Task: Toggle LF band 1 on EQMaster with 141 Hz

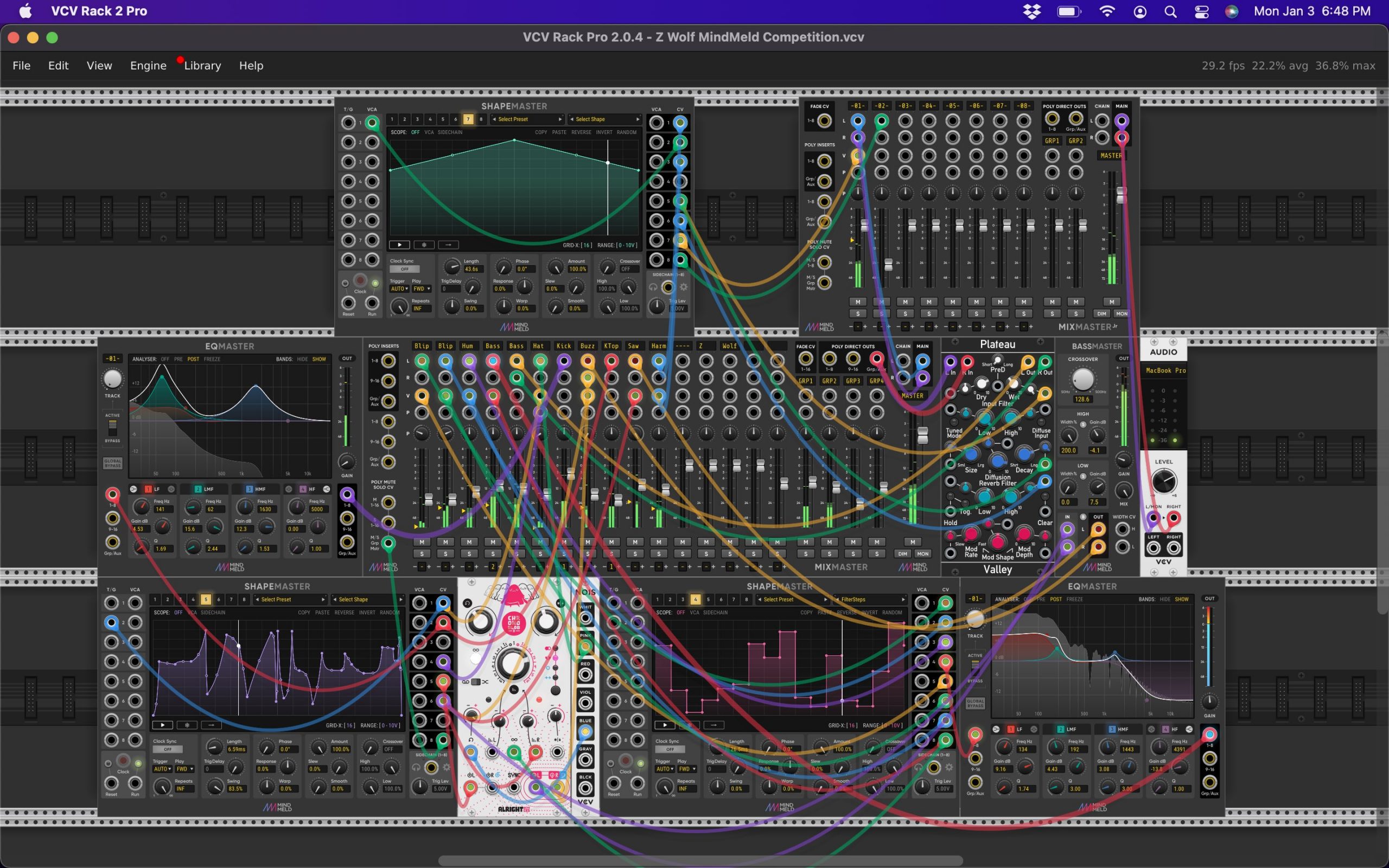Action: point(148,489)
